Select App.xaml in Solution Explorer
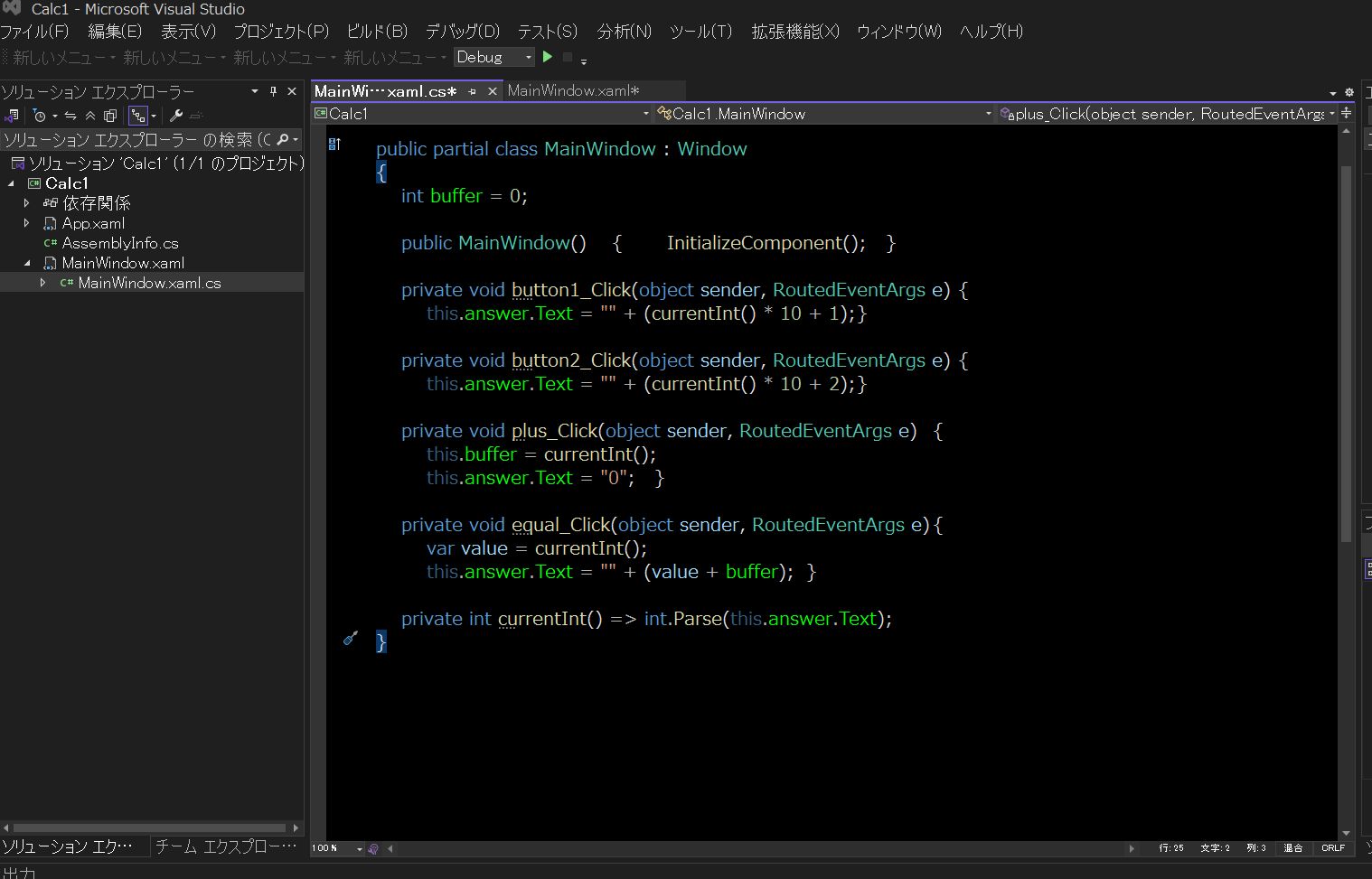Image resolution: width=1372 pixels, height=879 pixels. pyautogui.click(x=93, y=223)
